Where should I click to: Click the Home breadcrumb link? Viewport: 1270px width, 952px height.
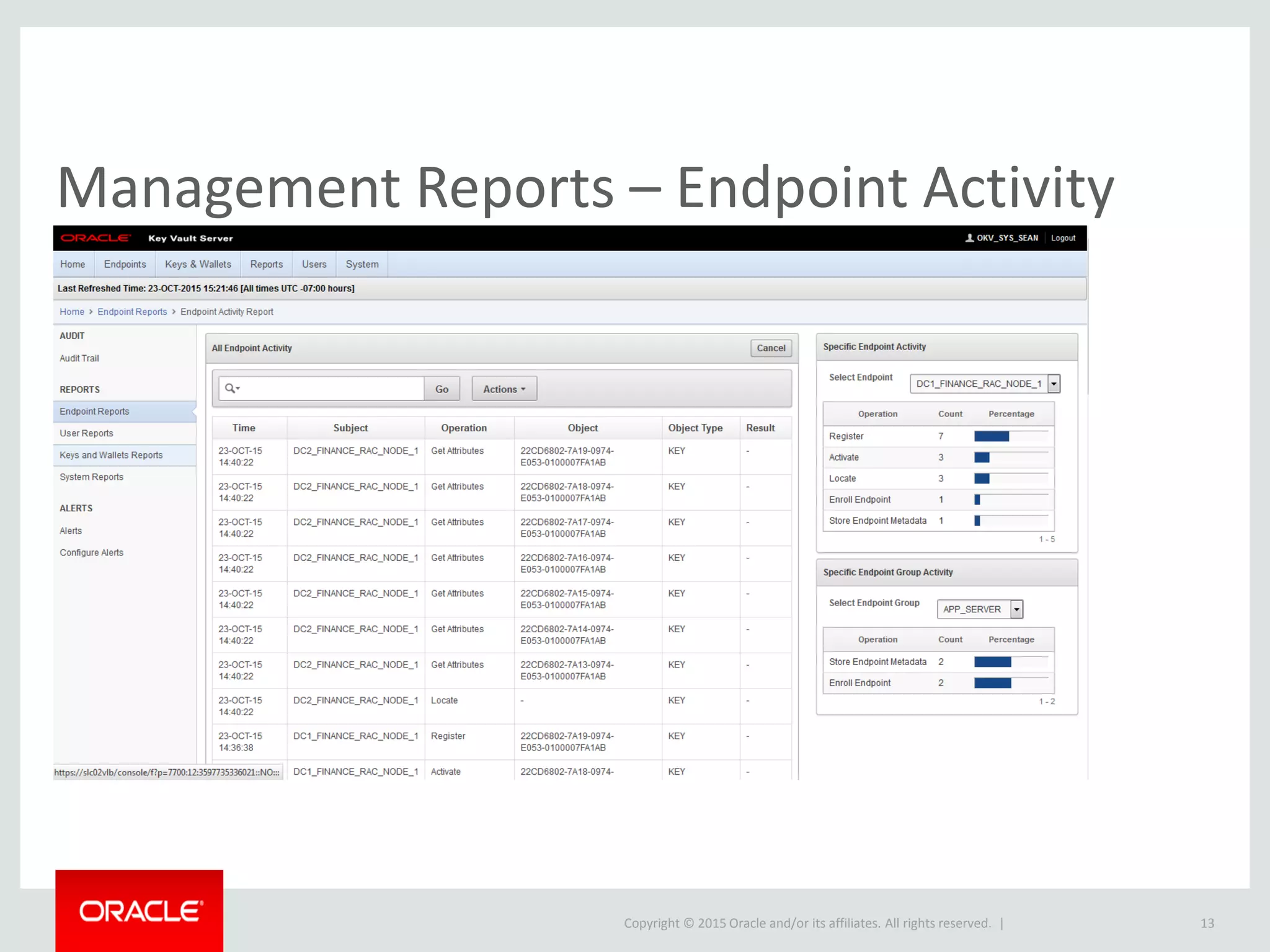72,312
